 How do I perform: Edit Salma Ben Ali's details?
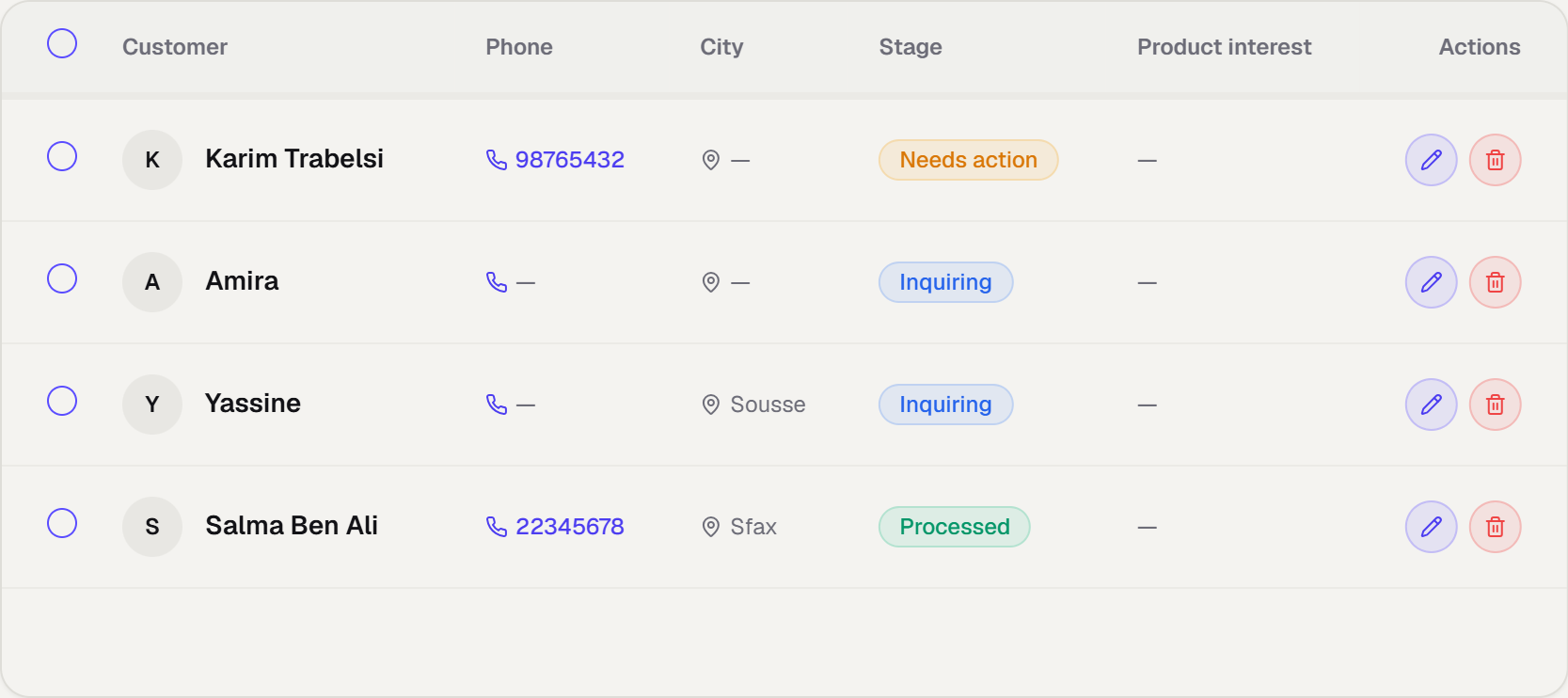click(x=1431, y=527)
